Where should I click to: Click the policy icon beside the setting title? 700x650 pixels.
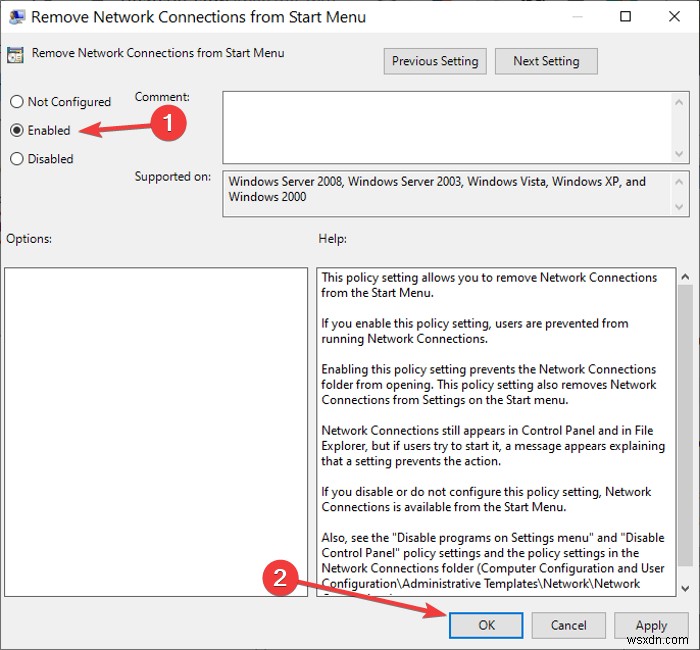pos(15,55)
